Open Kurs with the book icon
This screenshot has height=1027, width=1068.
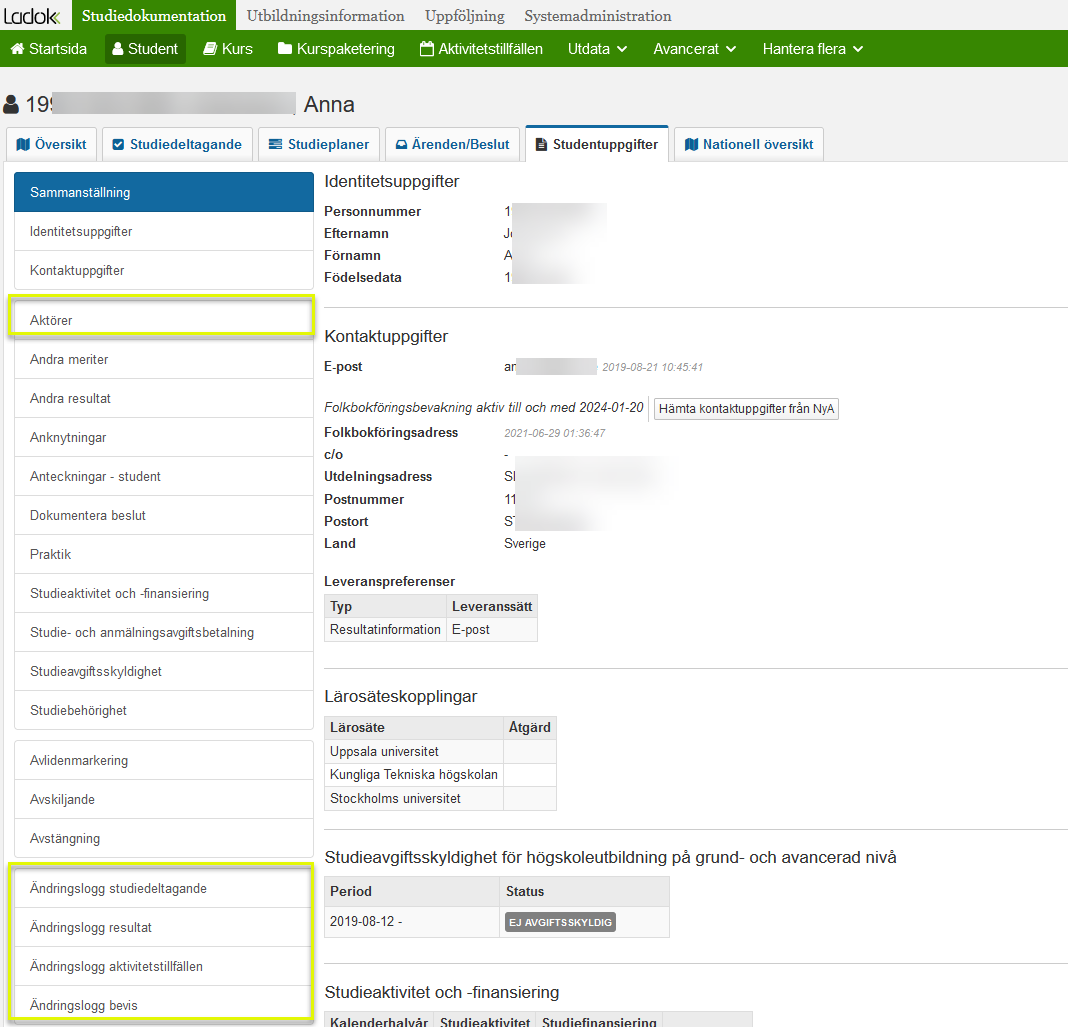point(228,49)
